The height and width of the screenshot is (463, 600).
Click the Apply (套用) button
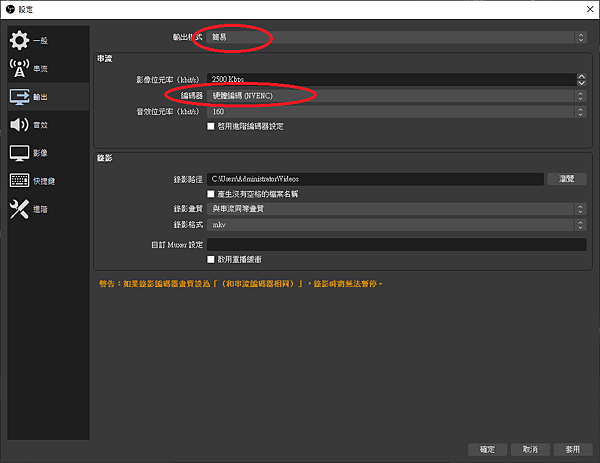(x=573, y=449)
